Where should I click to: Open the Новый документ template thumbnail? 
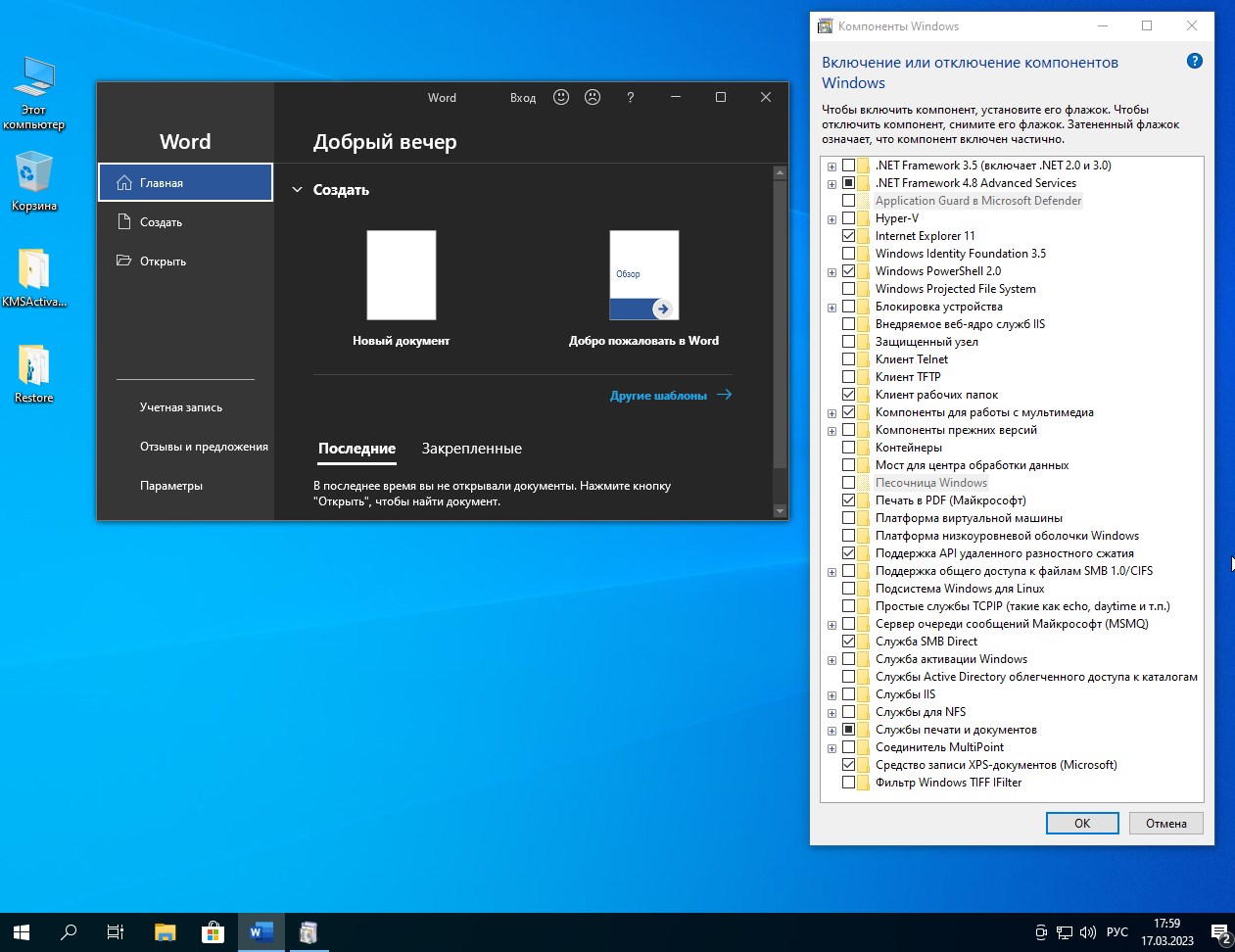click(400, 275)
